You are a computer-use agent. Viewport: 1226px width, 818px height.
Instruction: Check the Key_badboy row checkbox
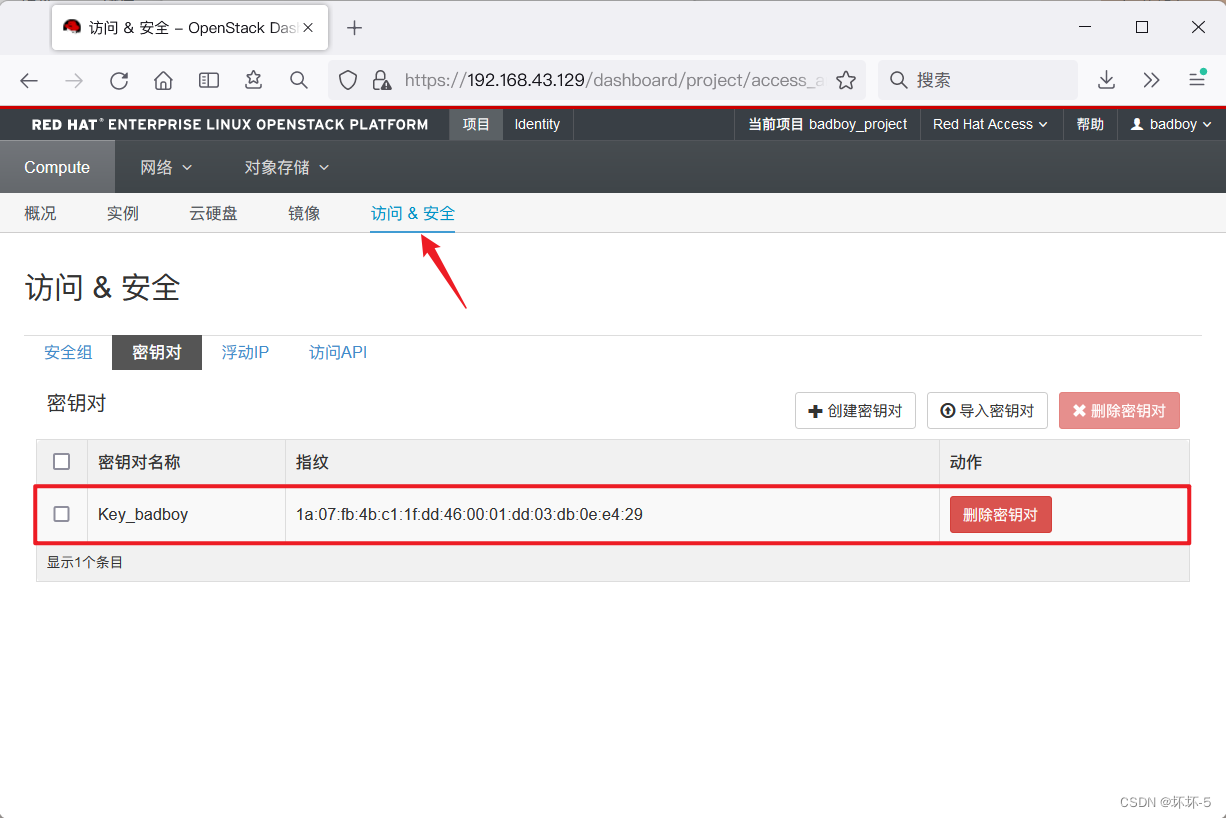click(62, 514)
